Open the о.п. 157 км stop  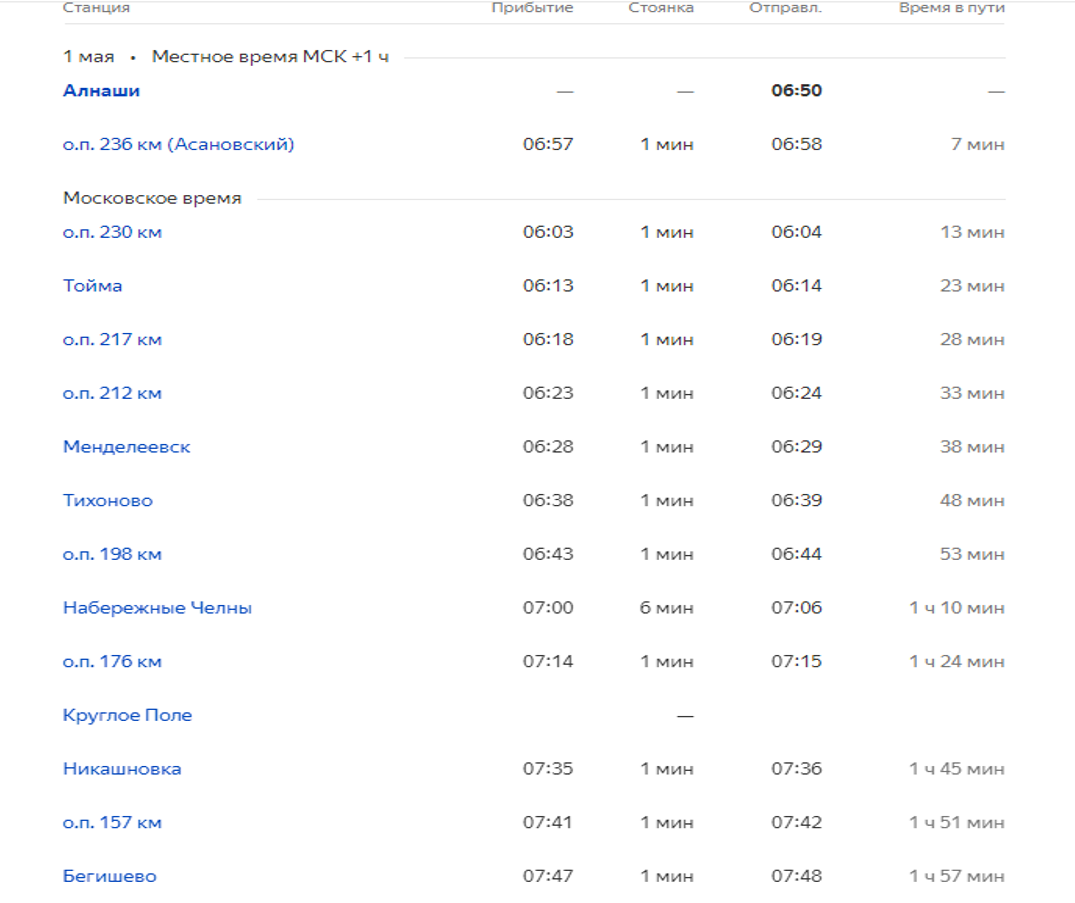[x=112, y=823]
